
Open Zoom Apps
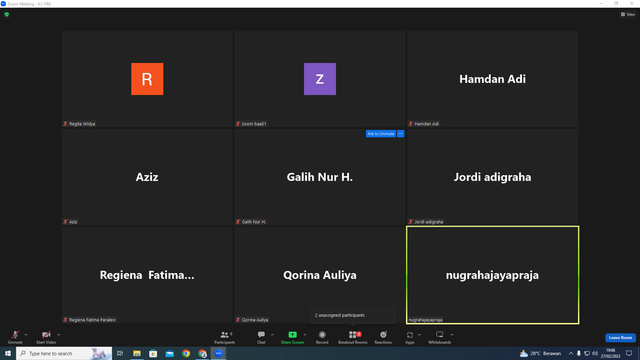[410, 337]
